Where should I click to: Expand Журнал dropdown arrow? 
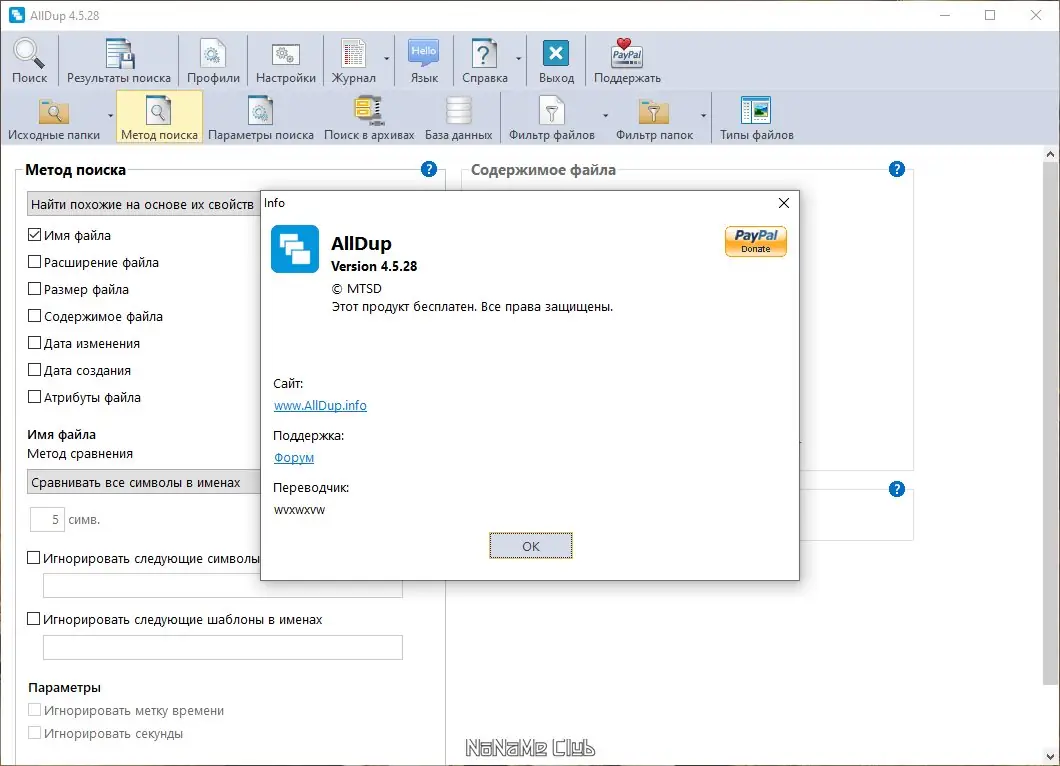[387, 59]
